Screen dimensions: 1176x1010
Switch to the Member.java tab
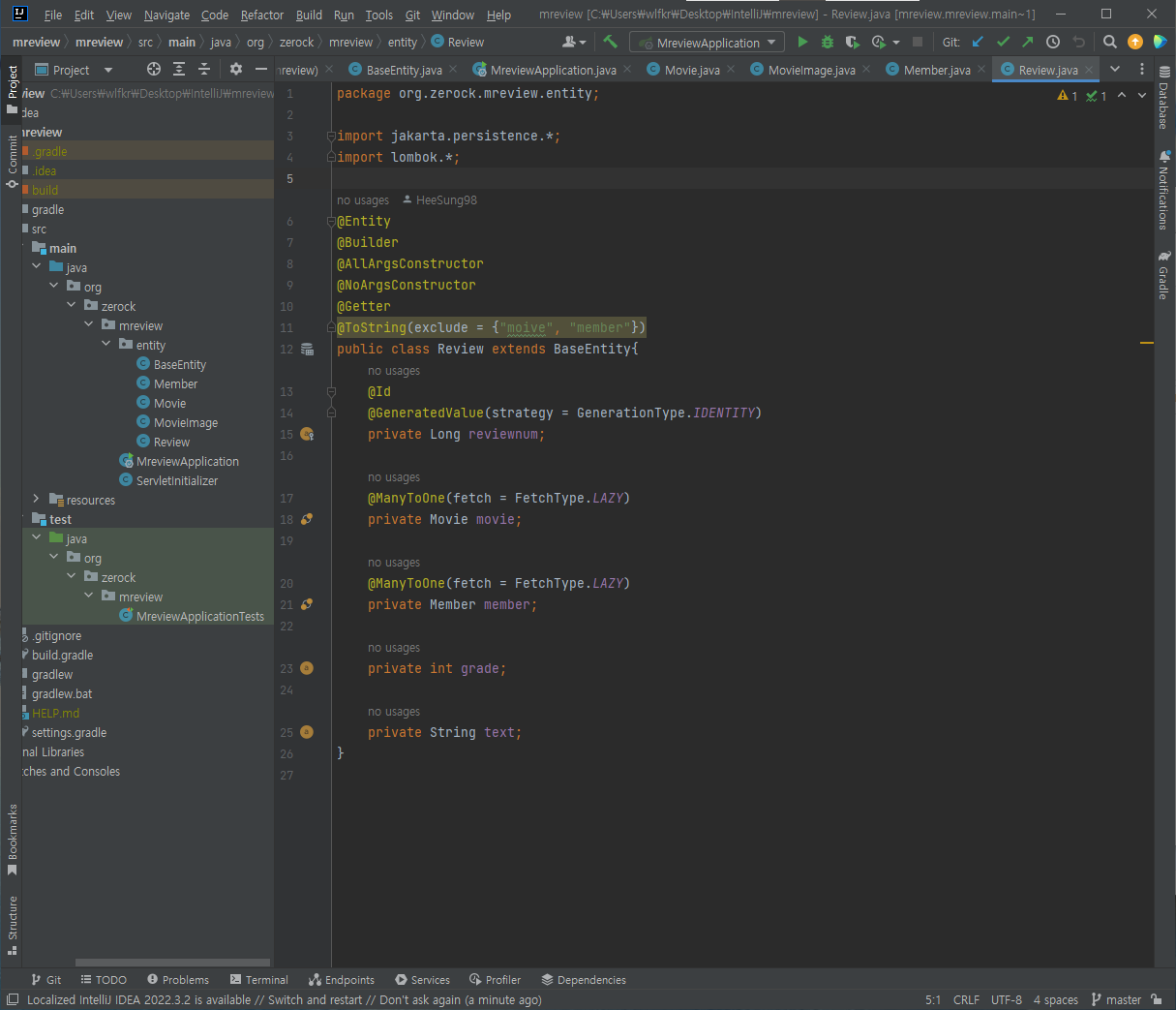936,70
